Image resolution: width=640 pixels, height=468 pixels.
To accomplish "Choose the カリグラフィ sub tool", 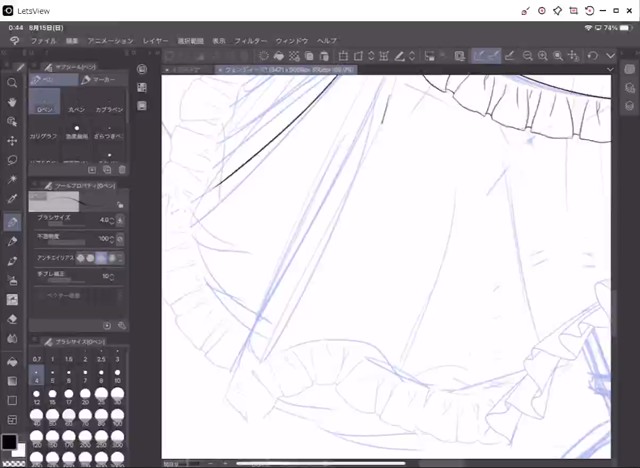I will pos(43,130).
